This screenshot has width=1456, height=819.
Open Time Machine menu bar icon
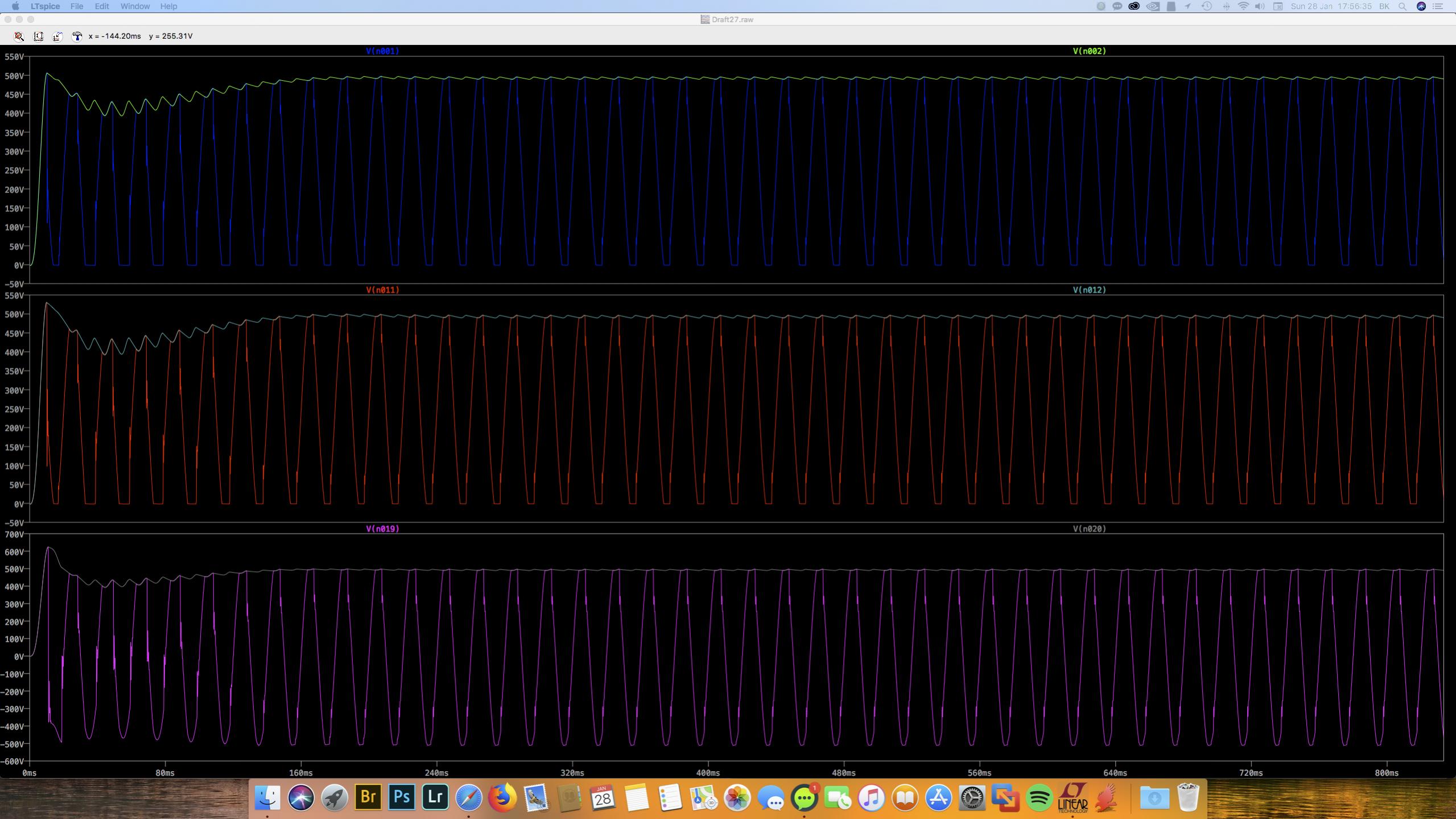[x=1207, y=6]
